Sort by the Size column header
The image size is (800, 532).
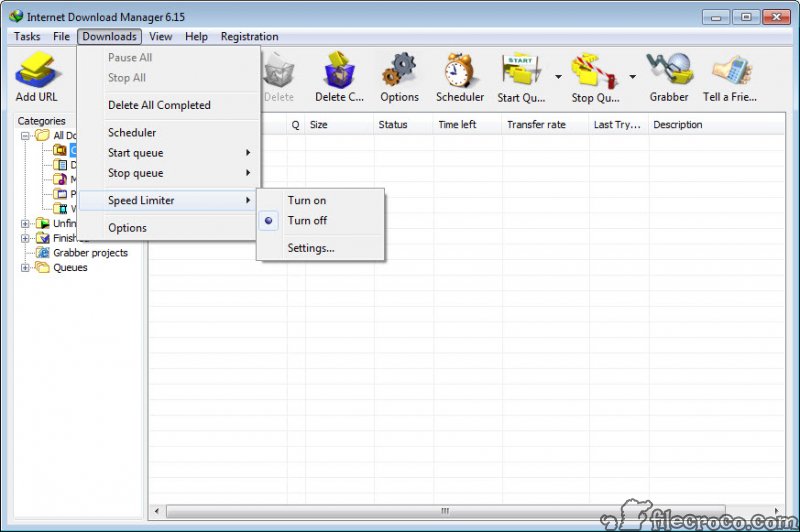tap(339, 124)
